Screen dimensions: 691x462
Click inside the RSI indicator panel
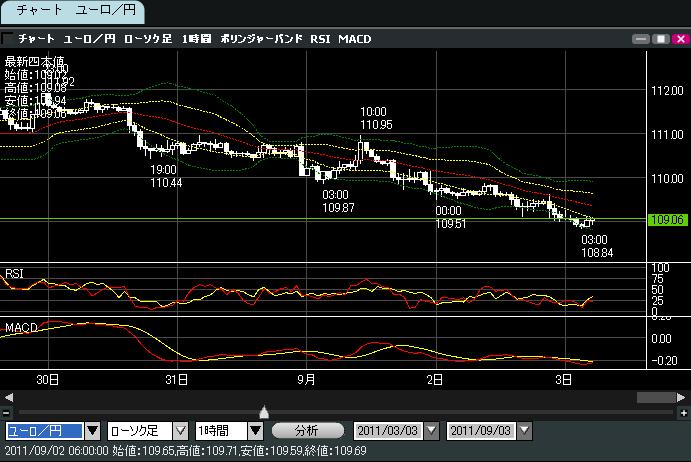pyautogui.click(x=300, y=292)
